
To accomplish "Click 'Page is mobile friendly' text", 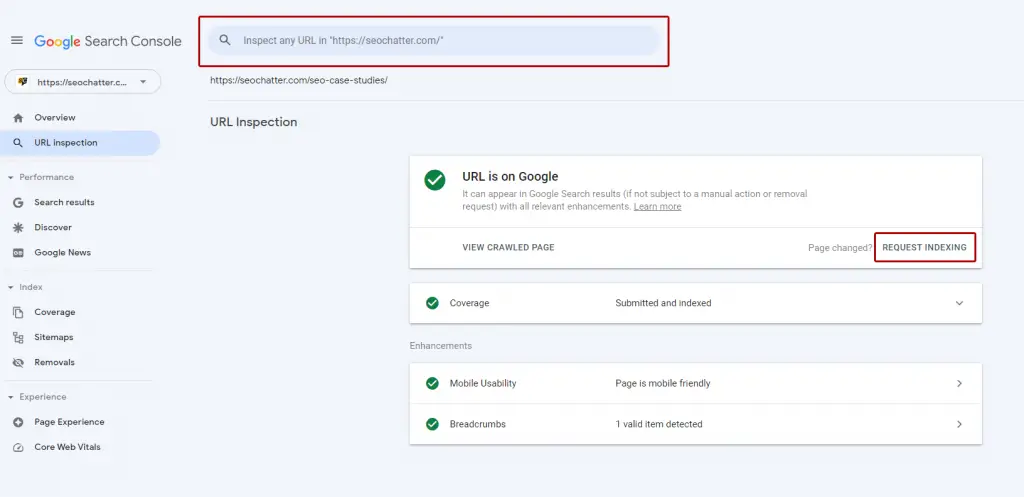I will [x=662, y=383].
